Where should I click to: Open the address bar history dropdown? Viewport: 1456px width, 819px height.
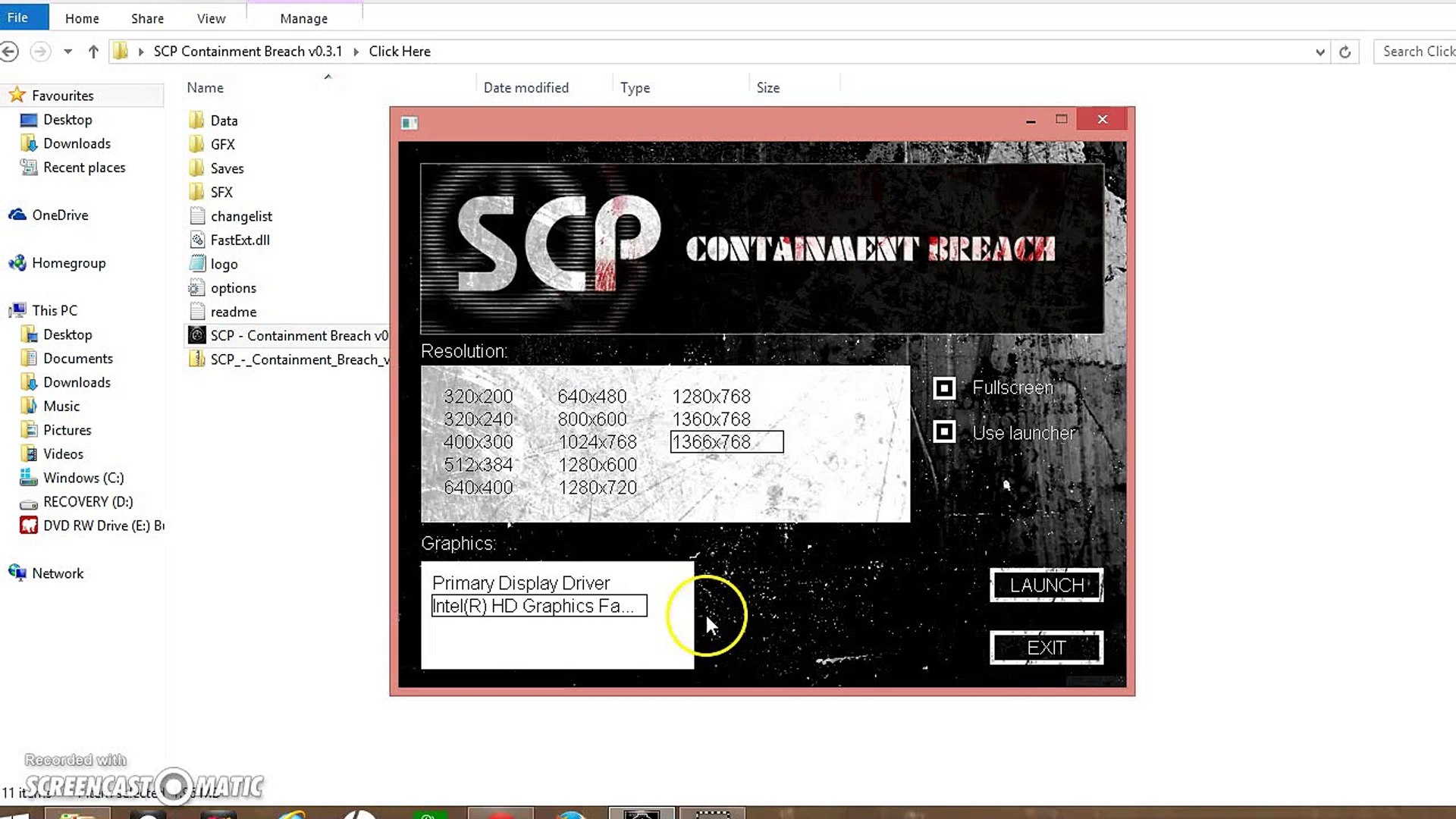click(1319, 52)
